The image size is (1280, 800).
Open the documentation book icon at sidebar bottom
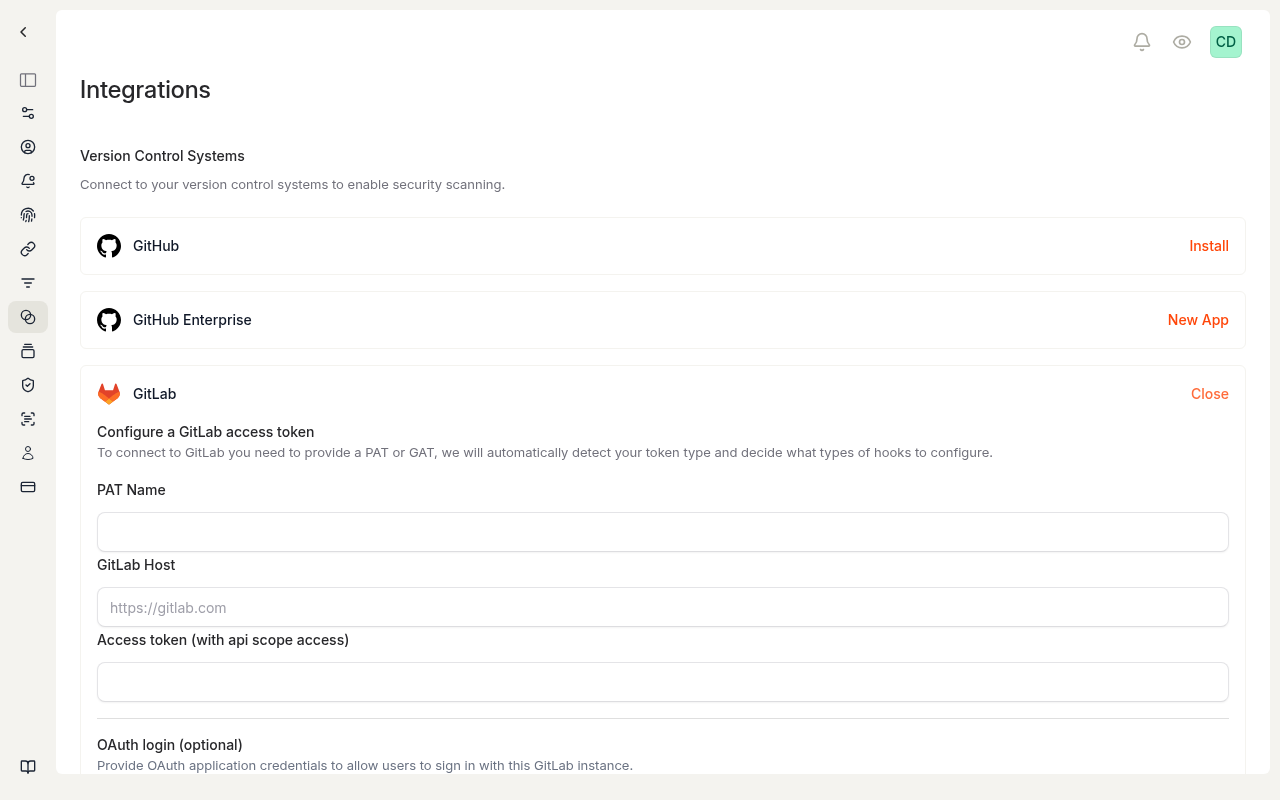pos(28,767)
